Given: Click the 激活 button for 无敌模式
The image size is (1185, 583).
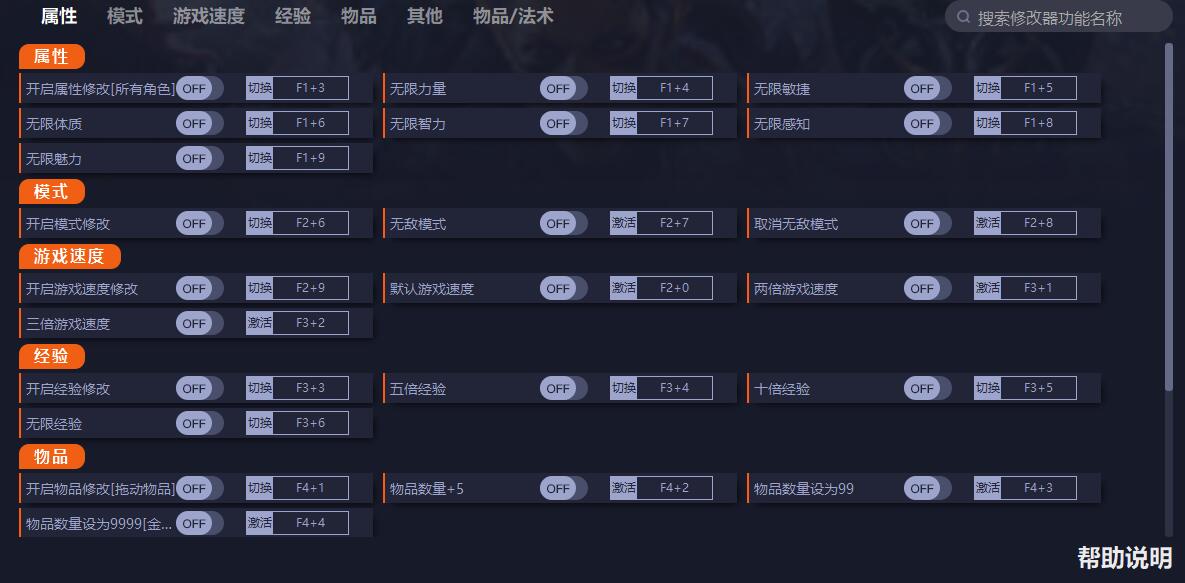Looking at the screenshot, I should 624,223.
